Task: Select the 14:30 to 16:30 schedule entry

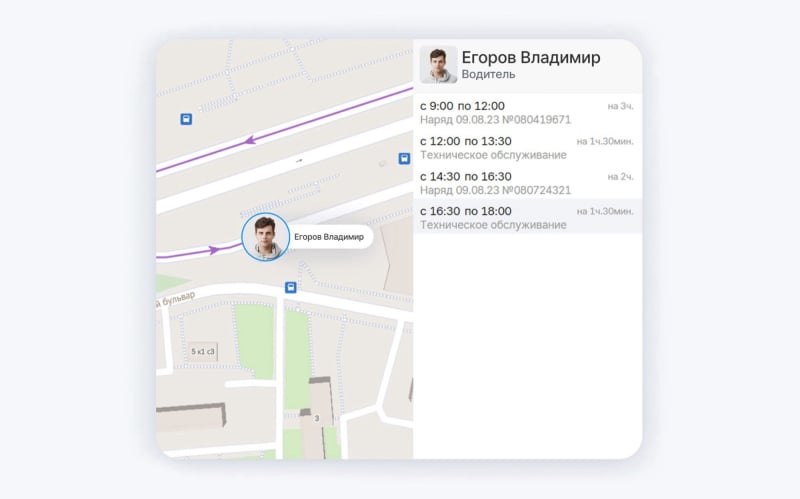Action: pos(527,183)
